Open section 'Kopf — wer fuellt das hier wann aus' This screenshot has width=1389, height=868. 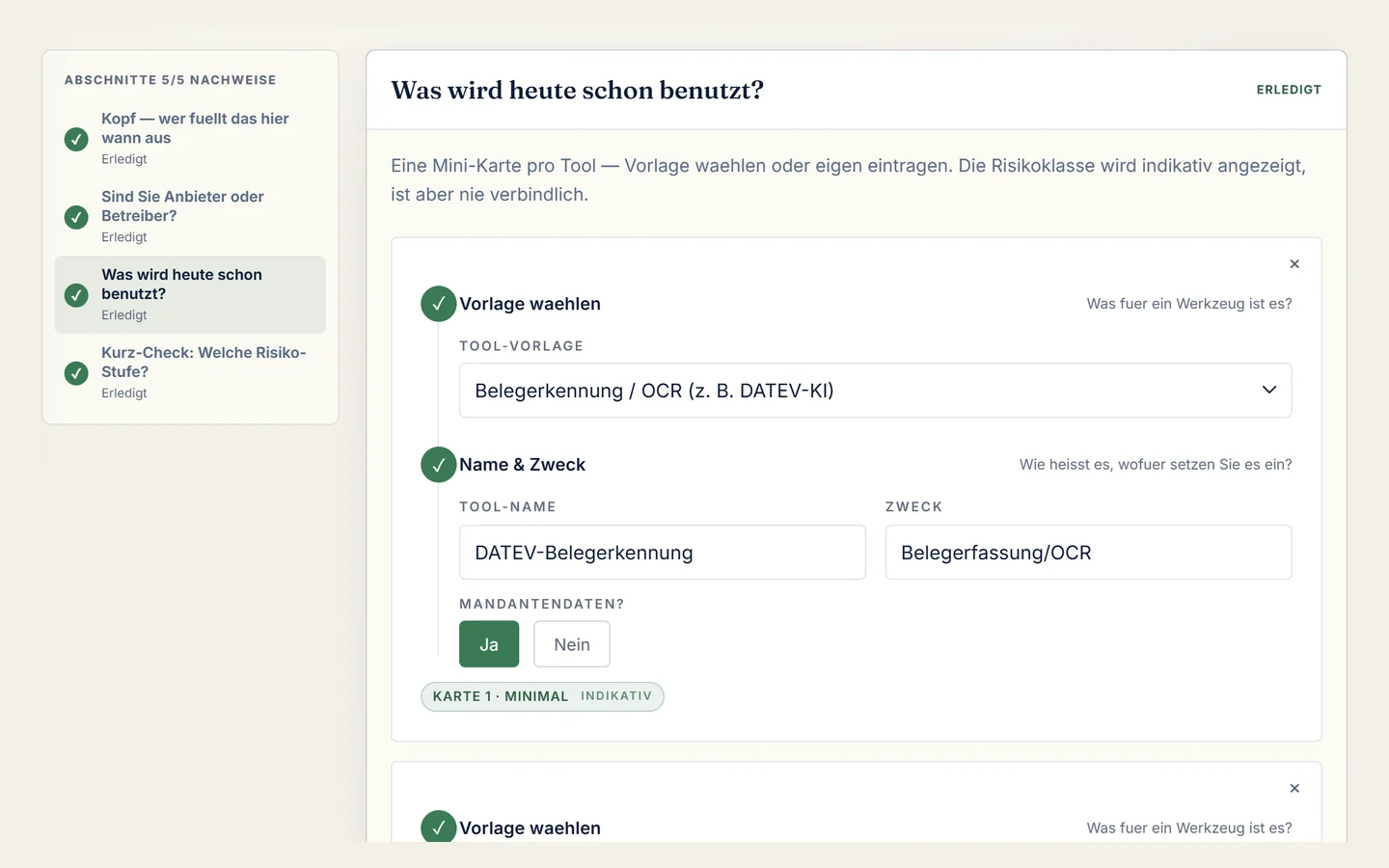tap(190, 139)
